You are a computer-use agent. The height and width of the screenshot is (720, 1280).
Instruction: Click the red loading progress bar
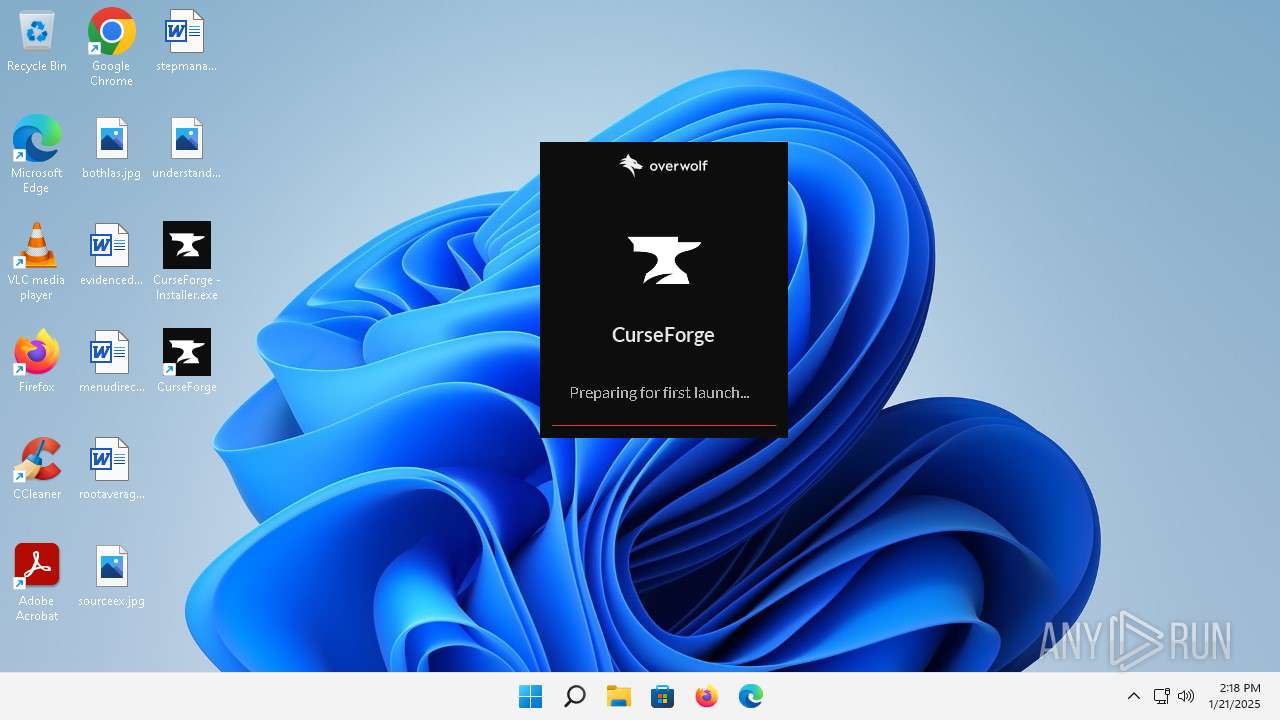pyautogui.click(x=664, y=425)
